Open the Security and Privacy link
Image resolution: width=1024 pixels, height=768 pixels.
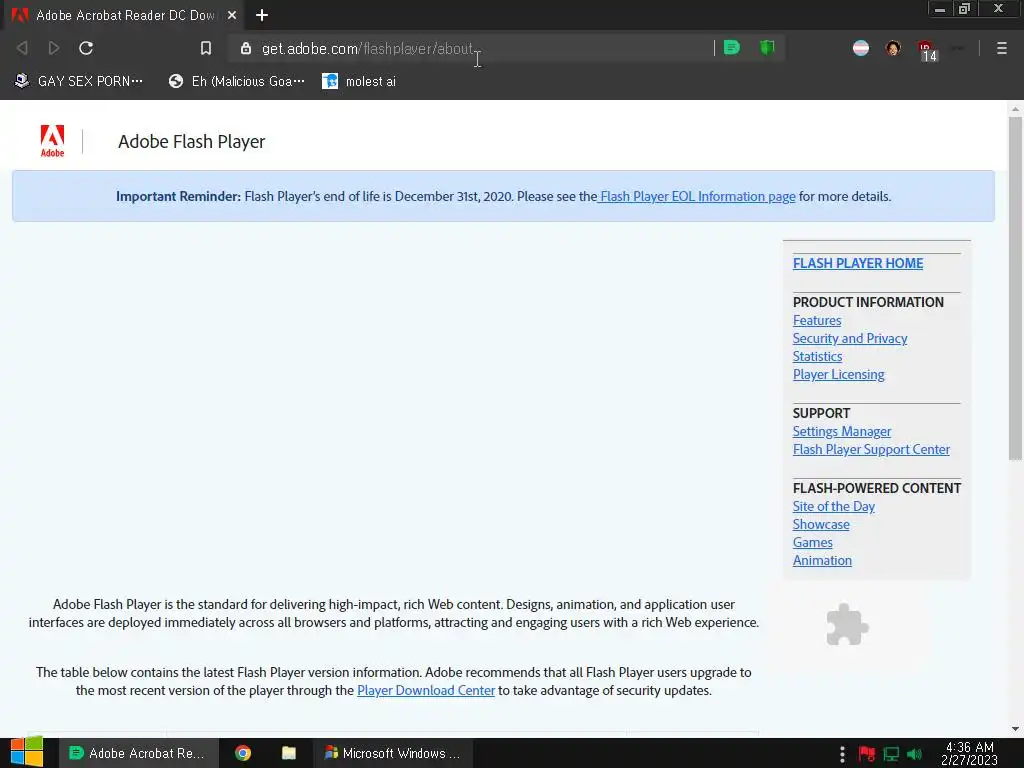(850, 338)
